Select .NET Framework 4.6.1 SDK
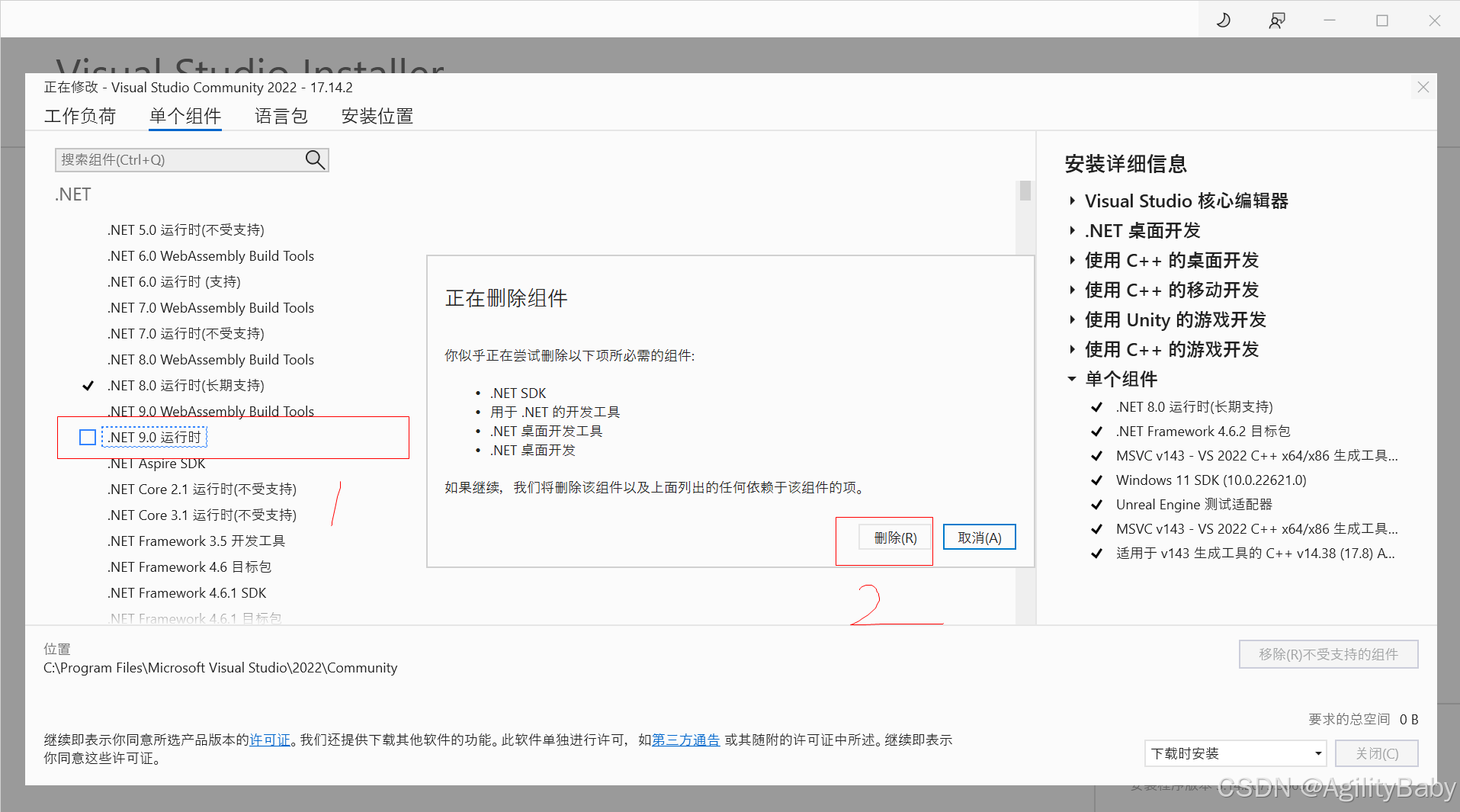 pyautogui.click(x=188, y=593)
